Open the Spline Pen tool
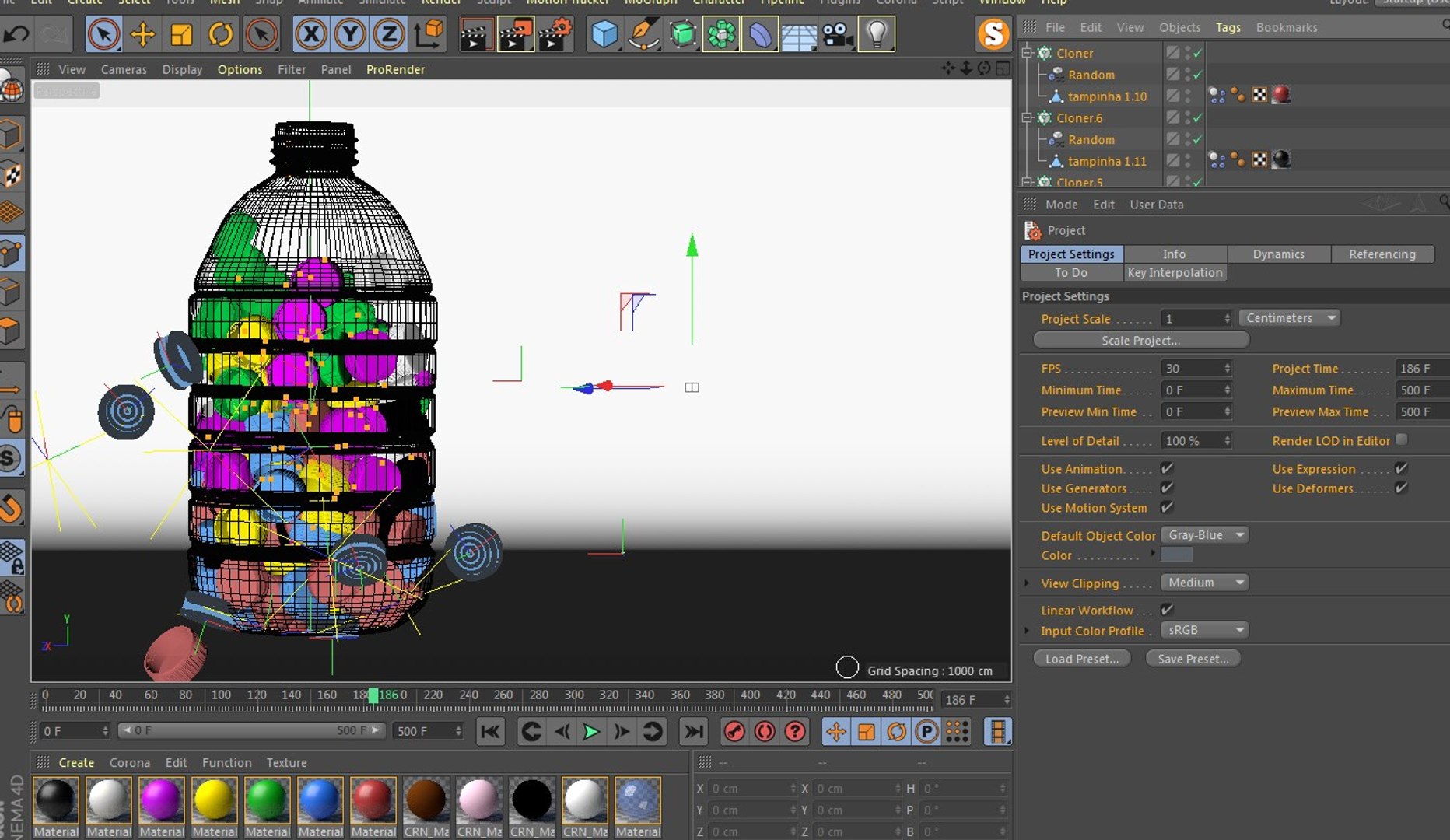 click(x=643, y=34)
